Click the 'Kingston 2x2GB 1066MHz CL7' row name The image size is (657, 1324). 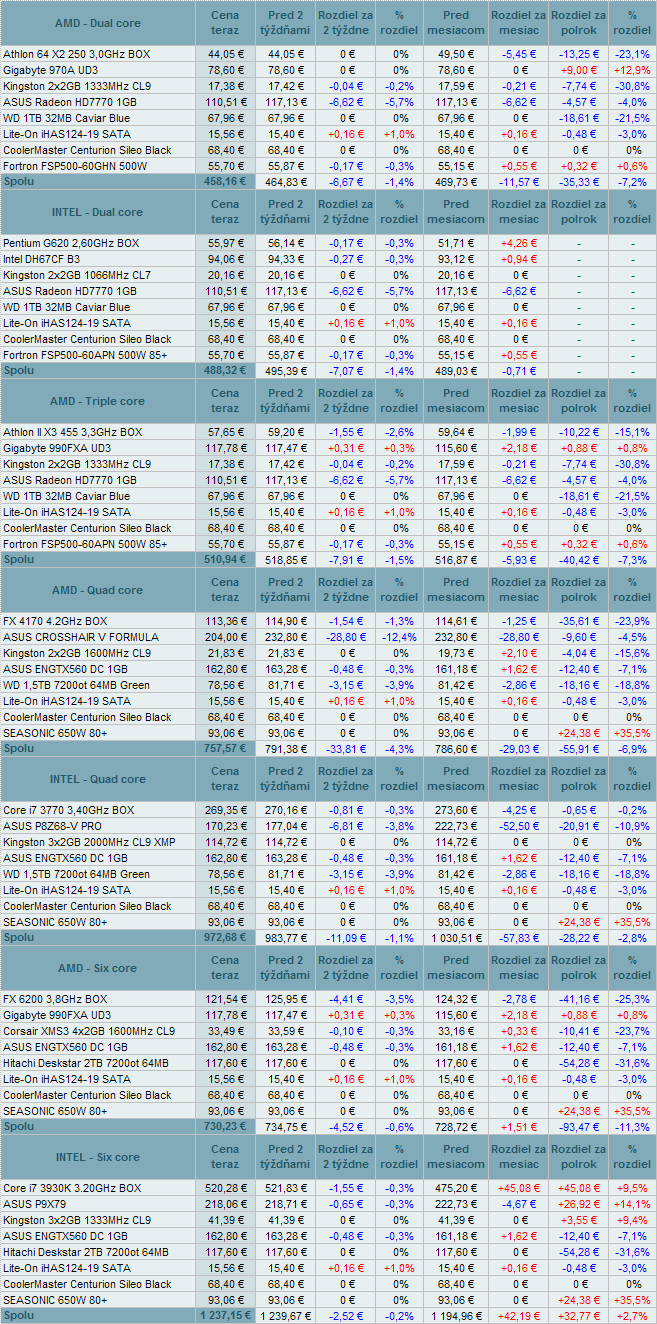click(x=77, y=275)
